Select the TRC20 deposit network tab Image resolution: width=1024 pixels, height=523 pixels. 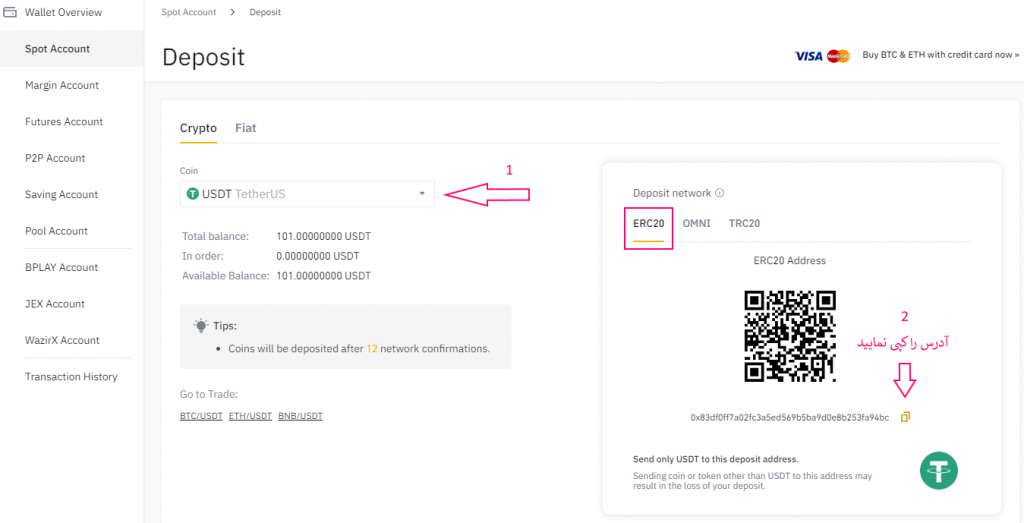[x=744, y=223]
